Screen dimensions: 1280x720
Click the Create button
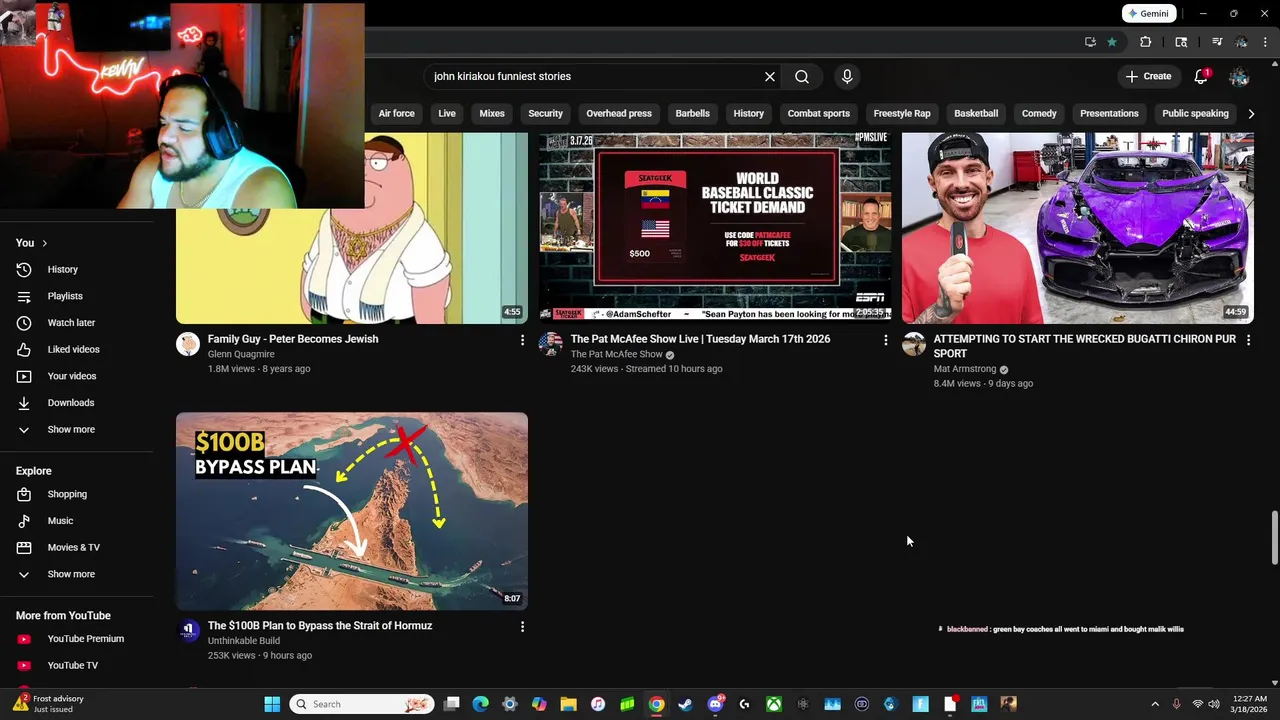[x=1148, y=76]
